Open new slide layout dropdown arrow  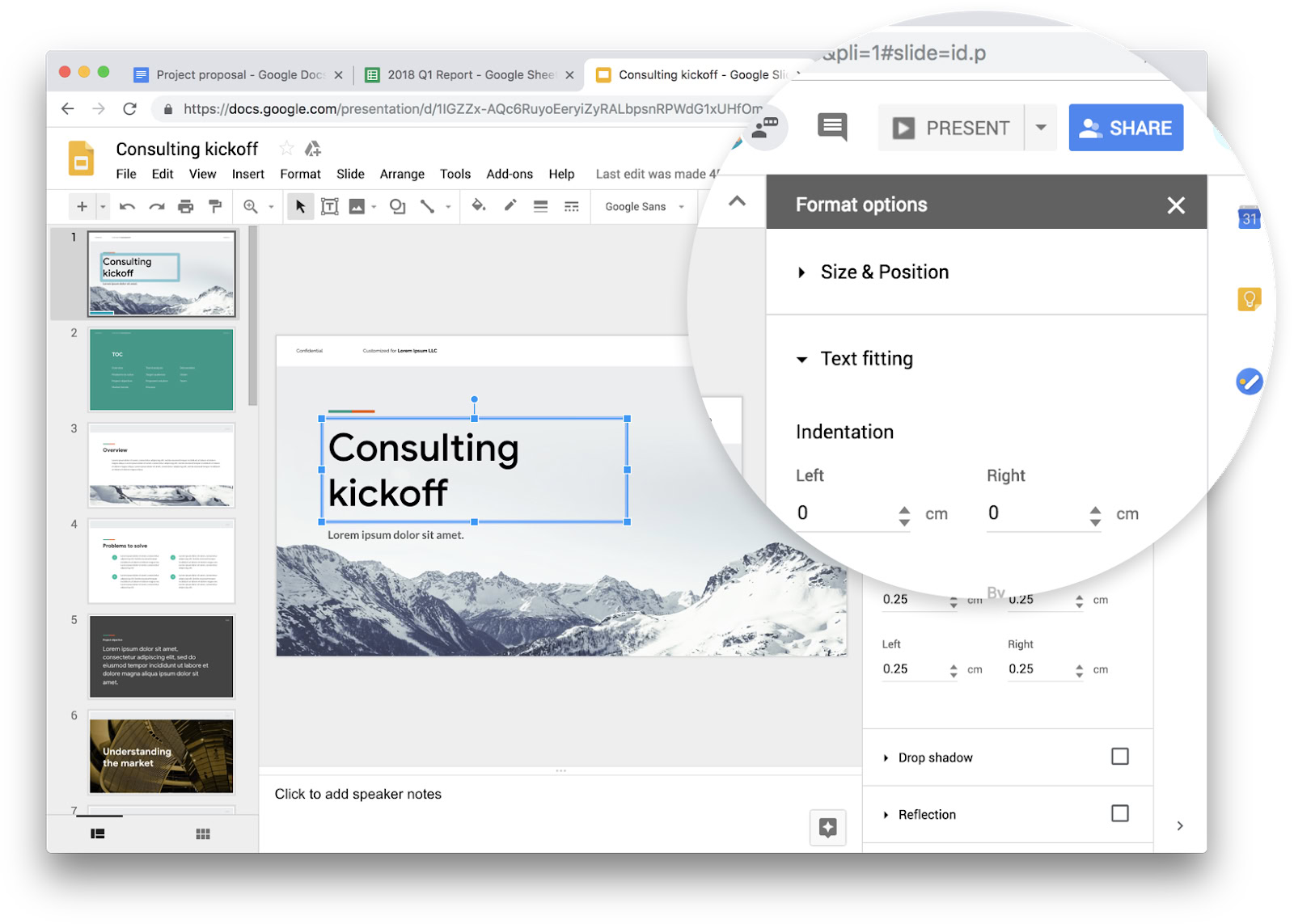click(x=103, y=207)
